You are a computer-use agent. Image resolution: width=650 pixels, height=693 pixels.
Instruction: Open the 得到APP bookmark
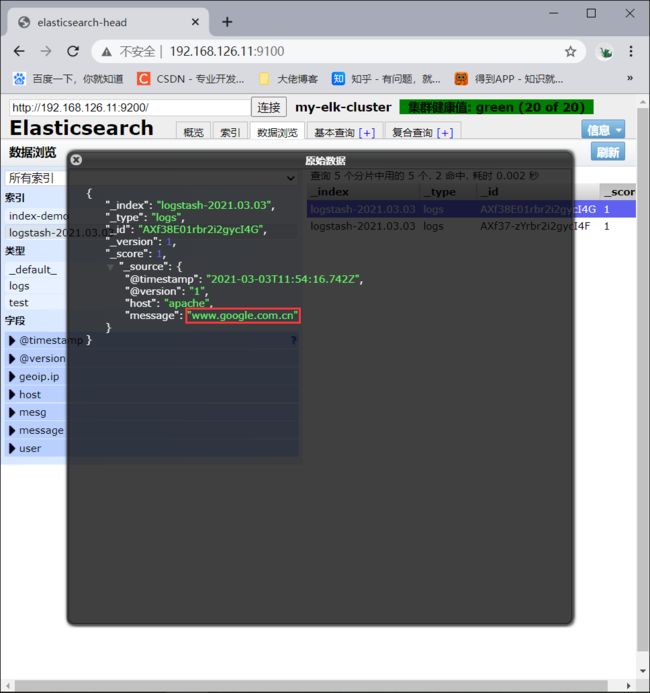click(x=509, y=79)
